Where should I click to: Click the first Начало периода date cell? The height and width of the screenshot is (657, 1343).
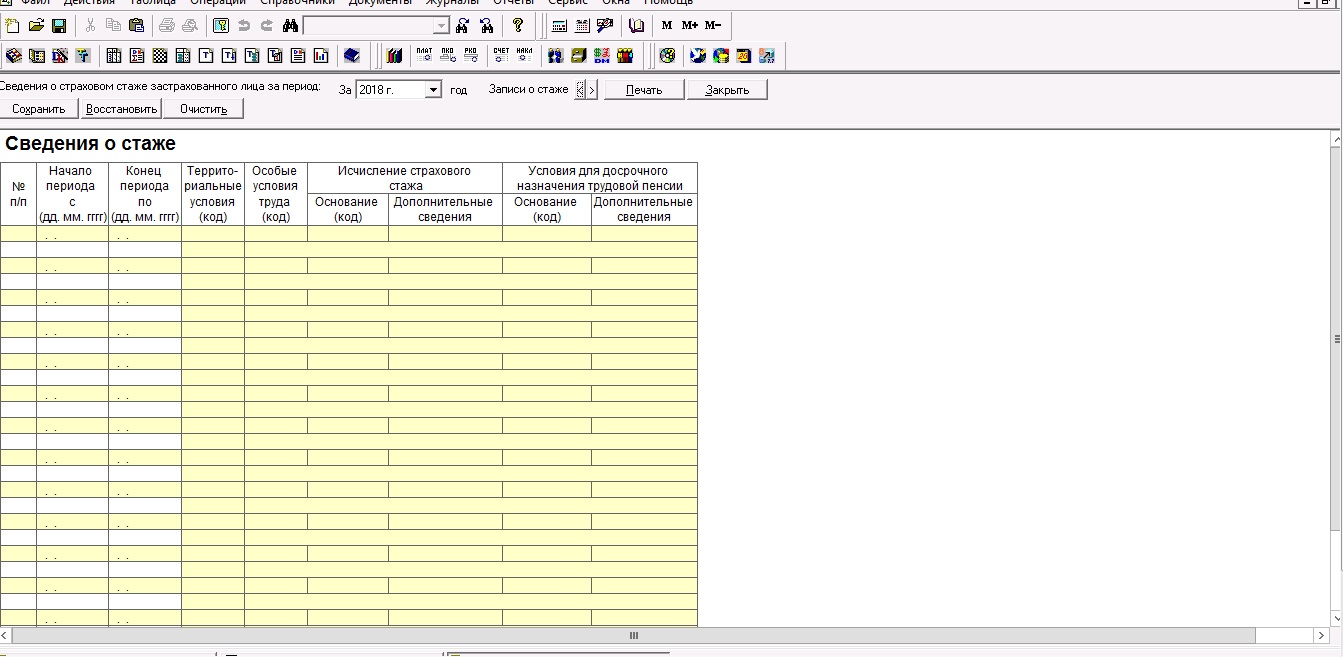coord(72,234)
